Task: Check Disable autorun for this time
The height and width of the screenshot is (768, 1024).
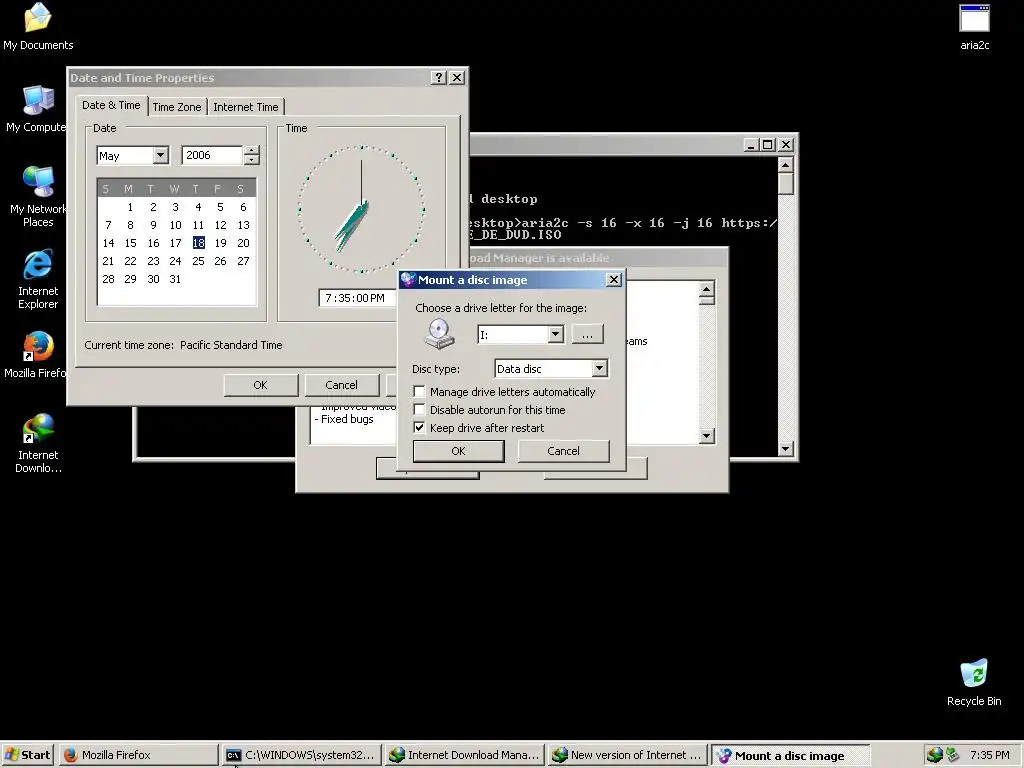Action: coord(419,410)
